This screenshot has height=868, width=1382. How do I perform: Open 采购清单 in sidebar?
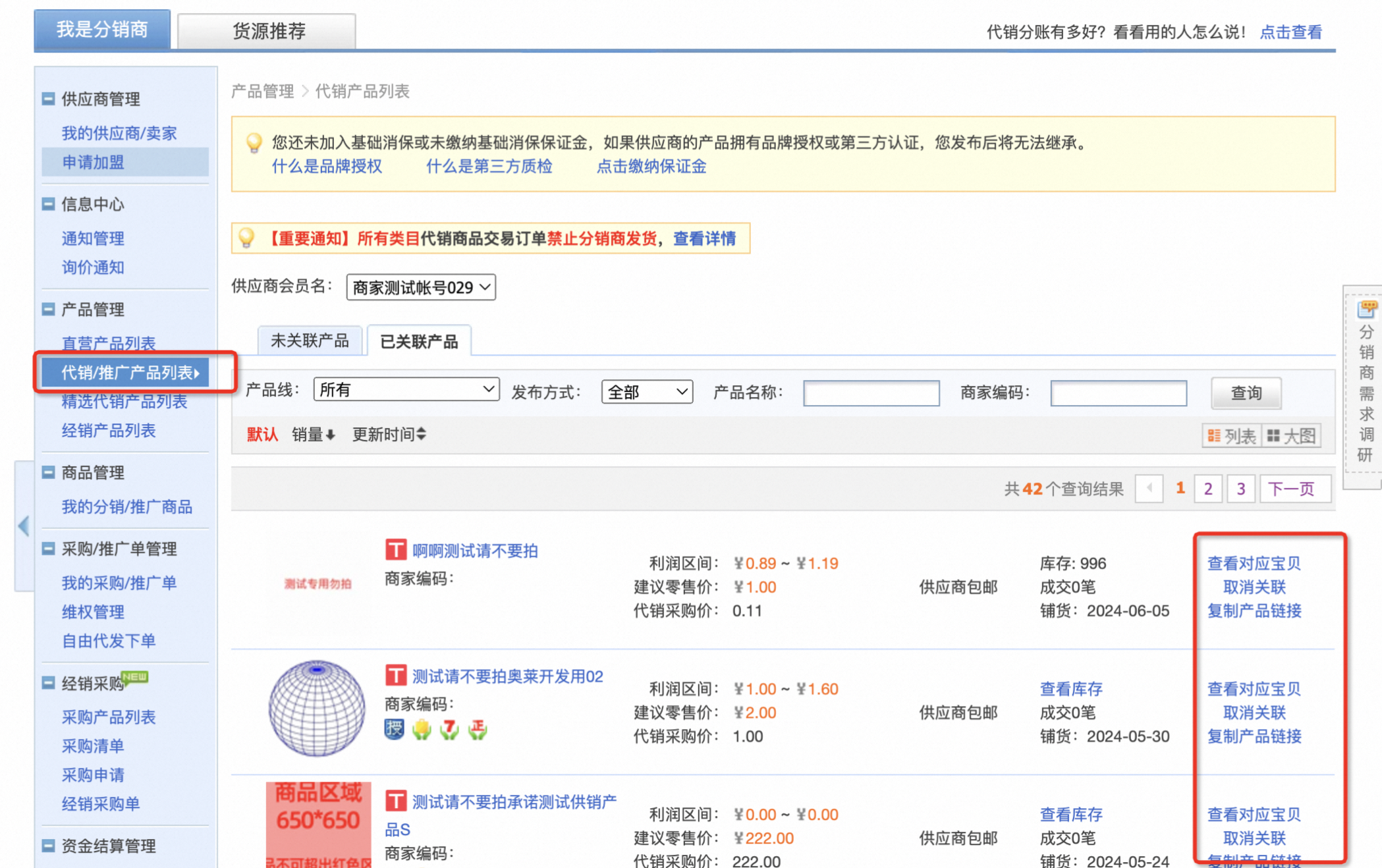93,746
